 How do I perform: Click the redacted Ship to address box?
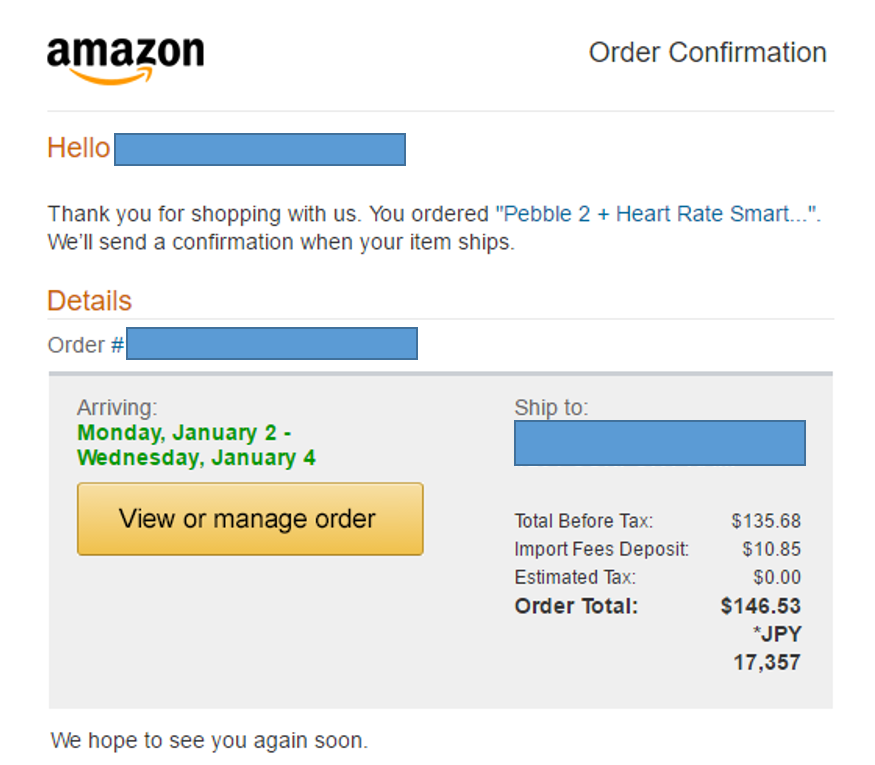pyautogui.click(x=660, y=442)
